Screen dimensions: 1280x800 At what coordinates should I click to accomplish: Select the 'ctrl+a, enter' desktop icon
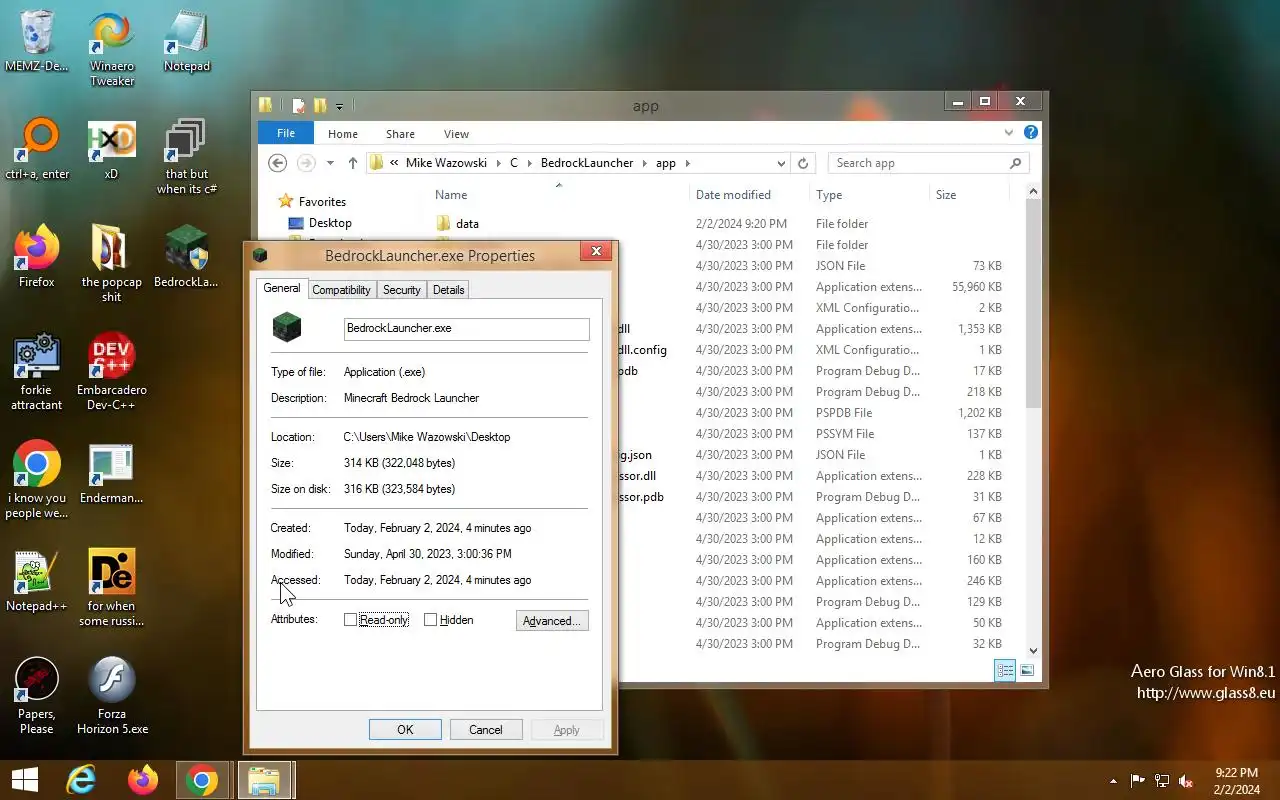pos(37,149)
